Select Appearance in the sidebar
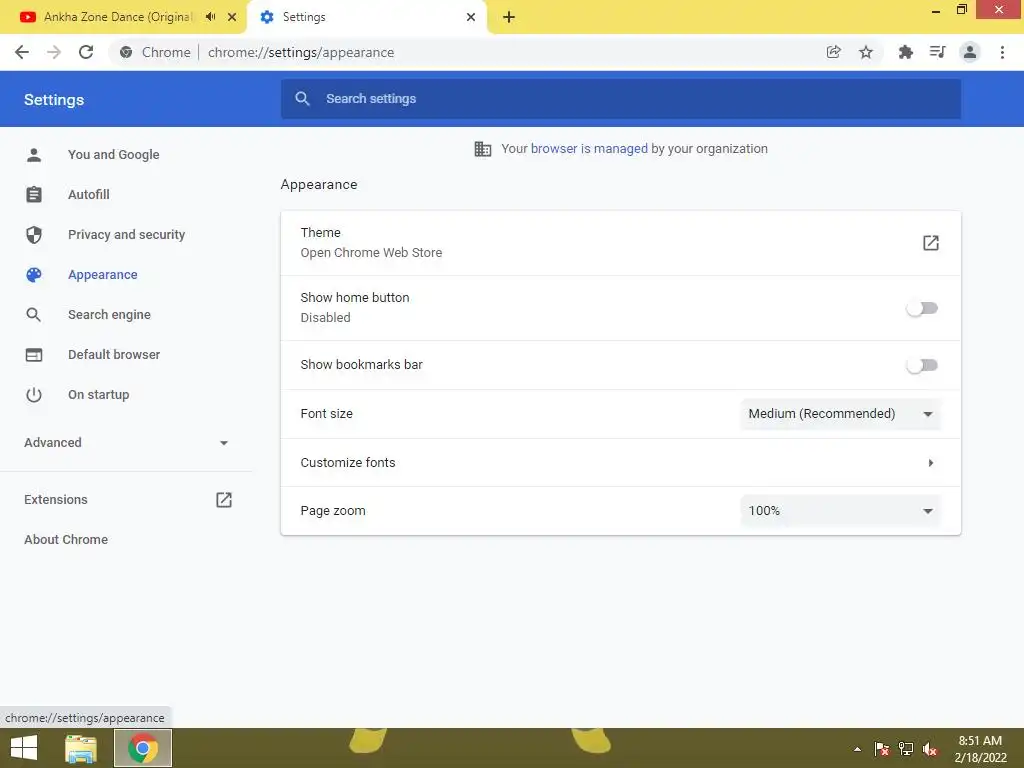Screen dimensions: 1024x768 click(103, 275)
